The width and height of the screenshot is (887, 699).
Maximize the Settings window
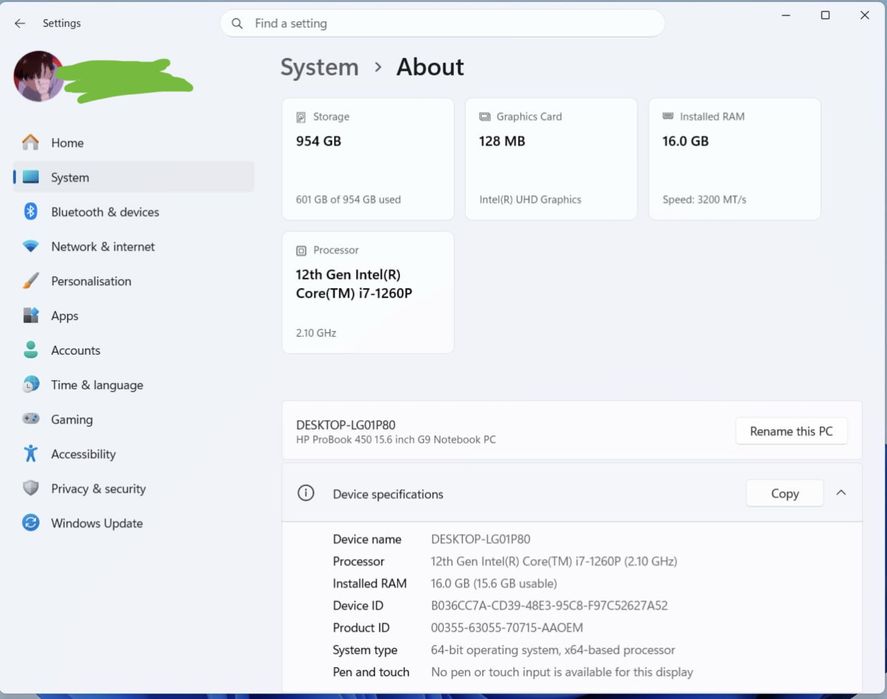[825, 15]
